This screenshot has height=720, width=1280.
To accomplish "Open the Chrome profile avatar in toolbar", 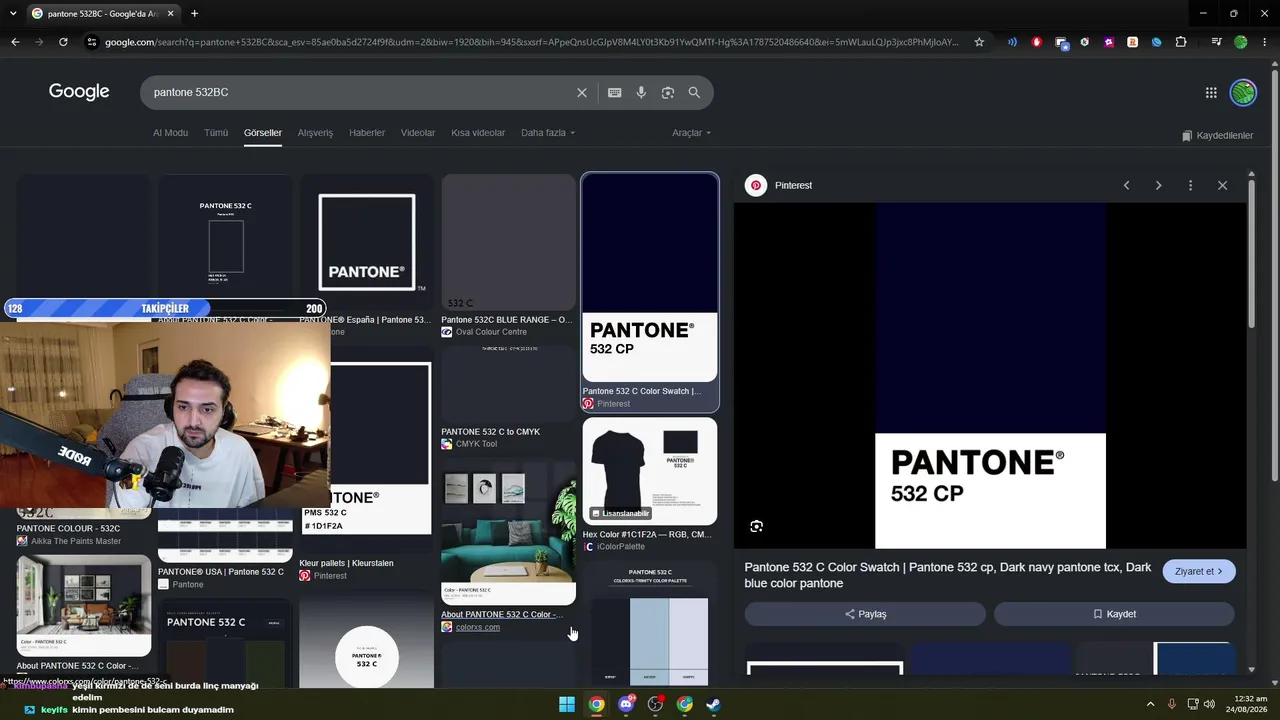I will coord(1241,42).
